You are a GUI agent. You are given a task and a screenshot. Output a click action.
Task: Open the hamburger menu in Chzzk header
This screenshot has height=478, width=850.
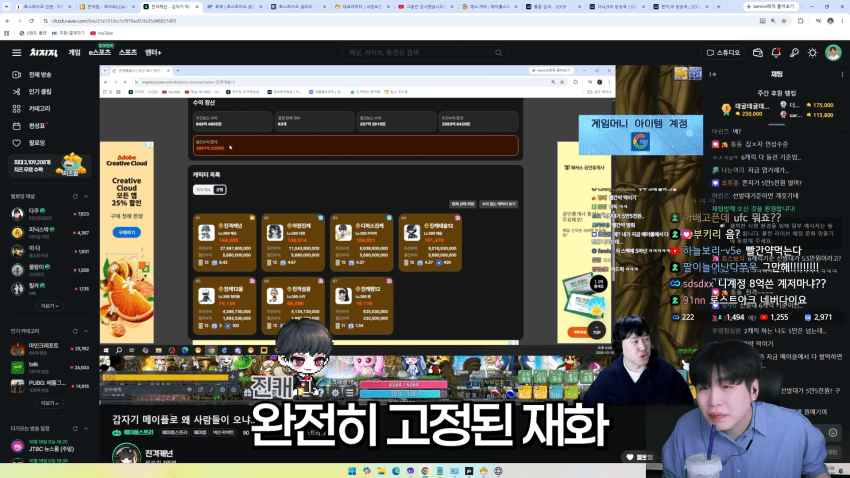click(x=16, y=53)
